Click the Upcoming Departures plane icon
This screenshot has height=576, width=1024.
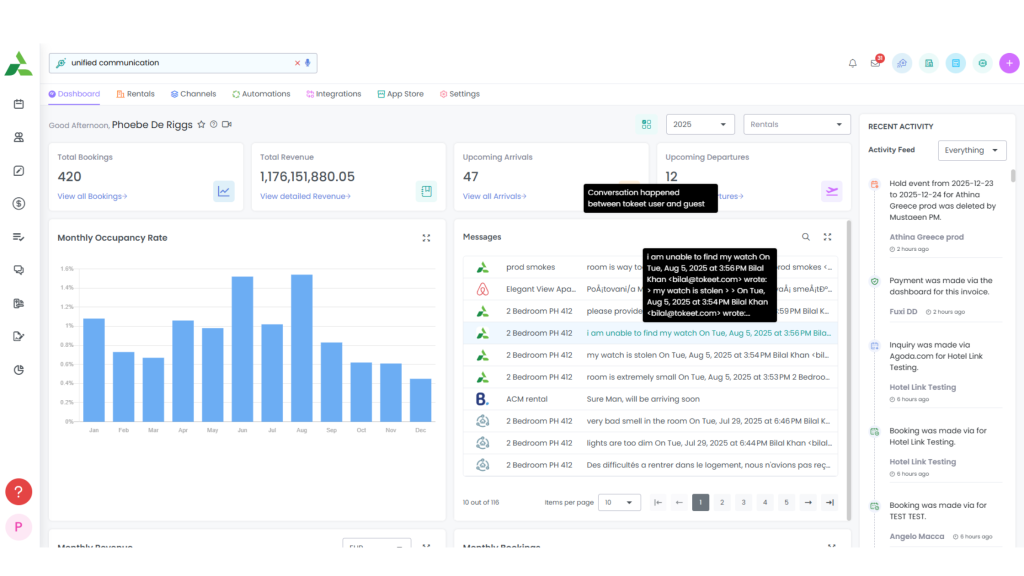831,191
